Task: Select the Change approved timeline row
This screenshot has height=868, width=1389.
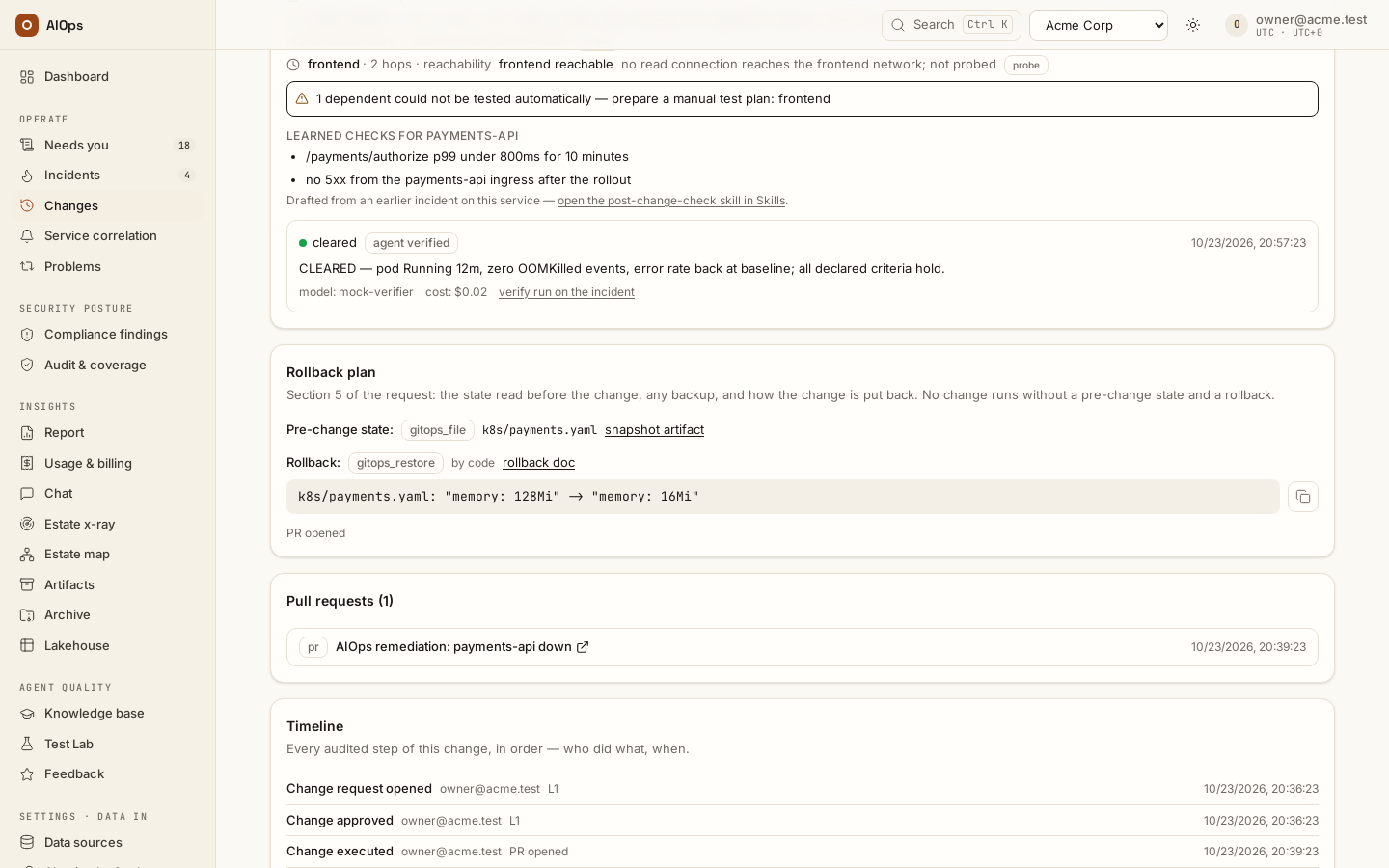Action: pyautogui.click(x=803, y=821)
